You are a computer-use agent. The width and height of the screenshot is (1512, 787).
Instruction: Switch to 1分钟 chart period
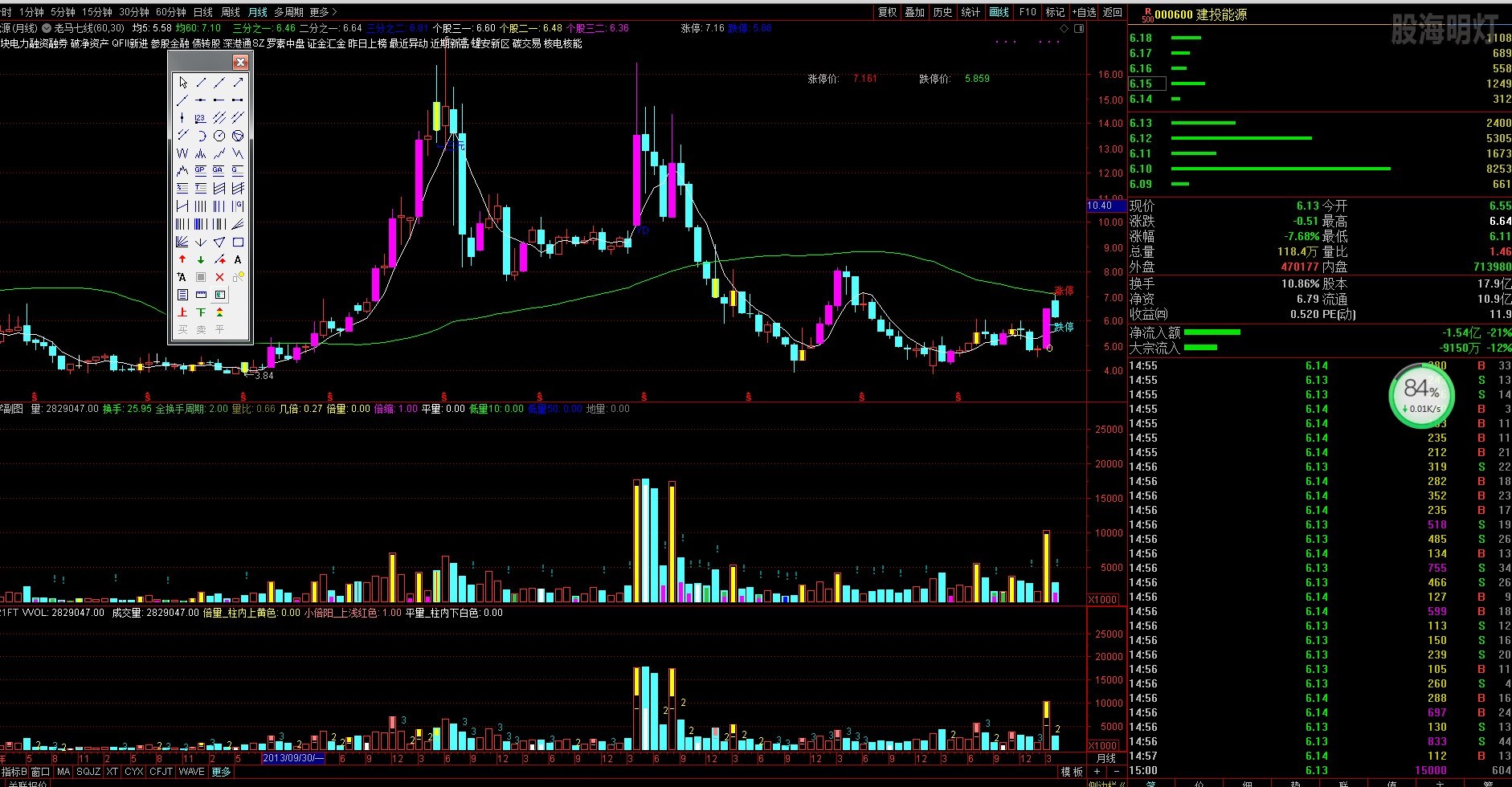click(x=32, y=12)
